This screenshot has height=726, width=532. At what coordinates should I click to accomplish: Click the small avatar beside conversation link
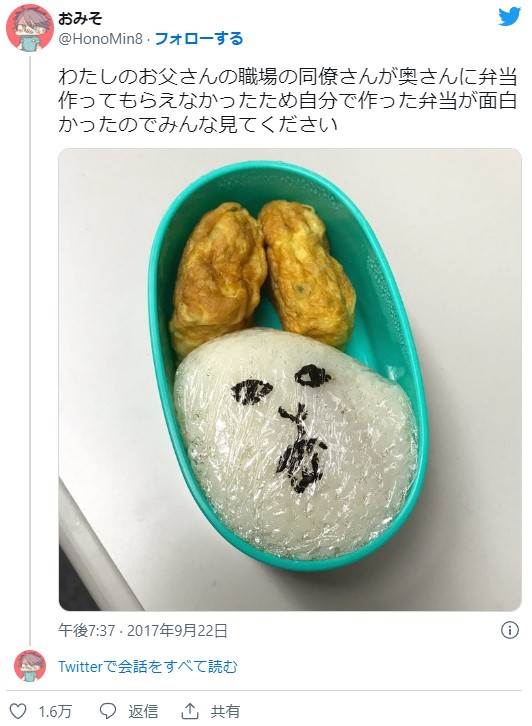pyautogui.click(x=30, y=666)
